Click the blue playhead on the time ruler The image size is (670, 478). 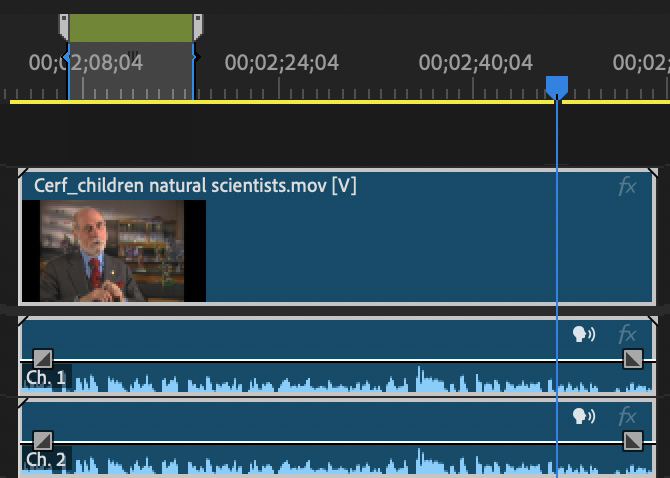(x=557, y=88)
